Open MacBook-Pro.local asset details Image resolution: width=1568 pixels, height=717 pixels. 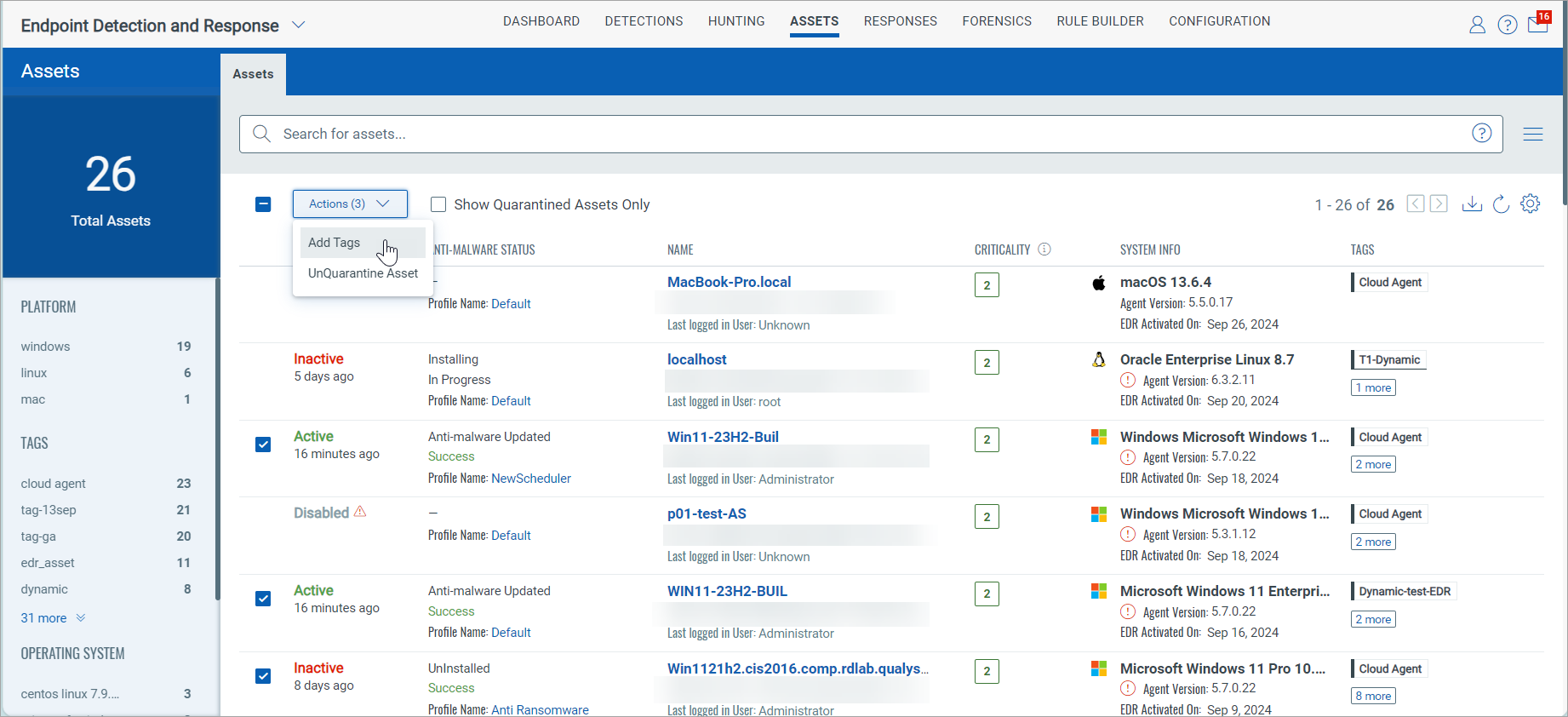729,282
